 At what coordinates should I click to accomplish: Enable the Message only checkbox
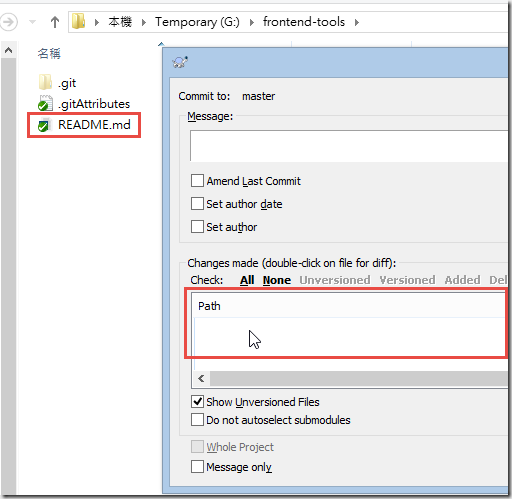tap(197, 467)
